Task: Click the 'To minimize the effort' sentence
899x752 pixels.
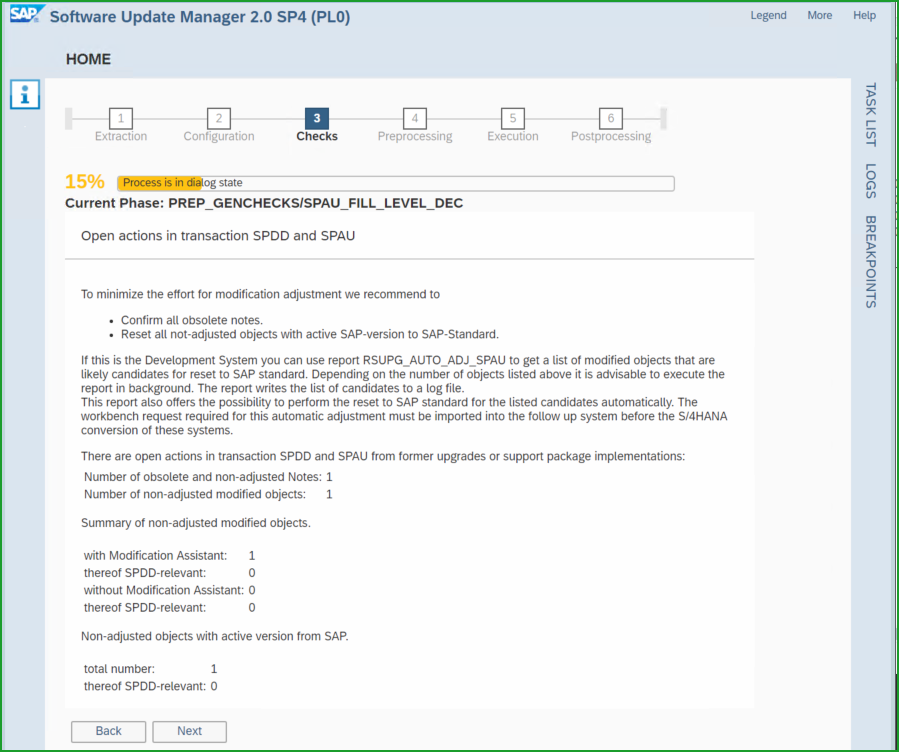Action: tap(260, 294)
